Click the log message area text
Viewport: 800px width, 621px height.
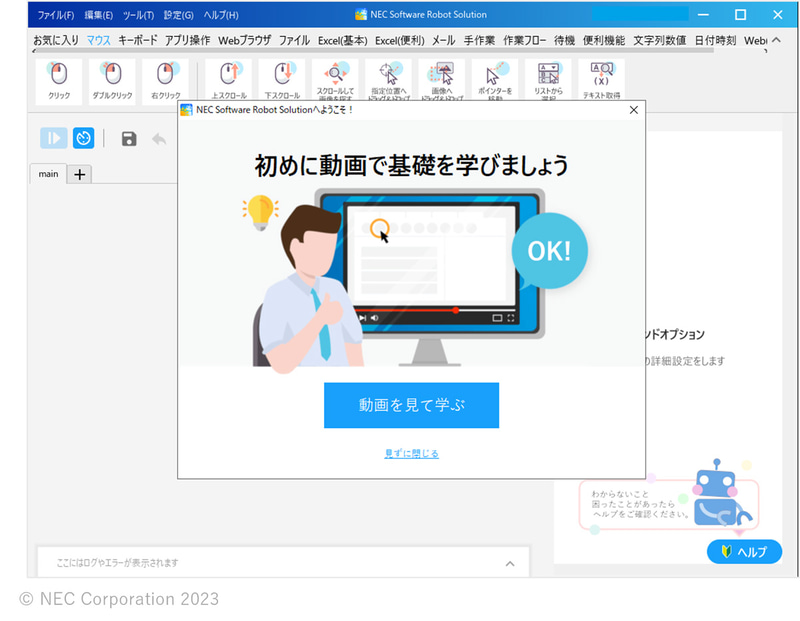coord(117,563)
